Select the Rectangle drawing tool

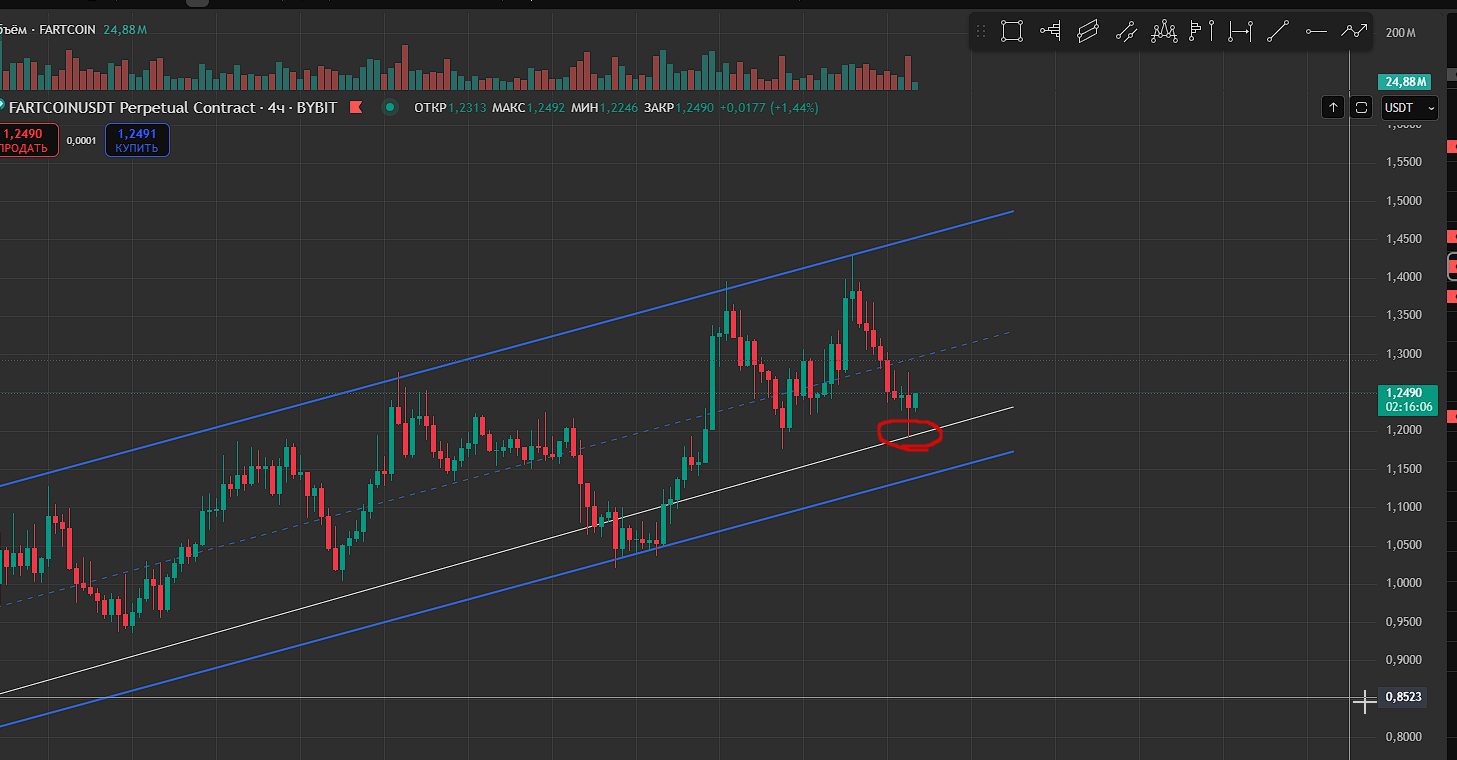[x=1012, y=32]
